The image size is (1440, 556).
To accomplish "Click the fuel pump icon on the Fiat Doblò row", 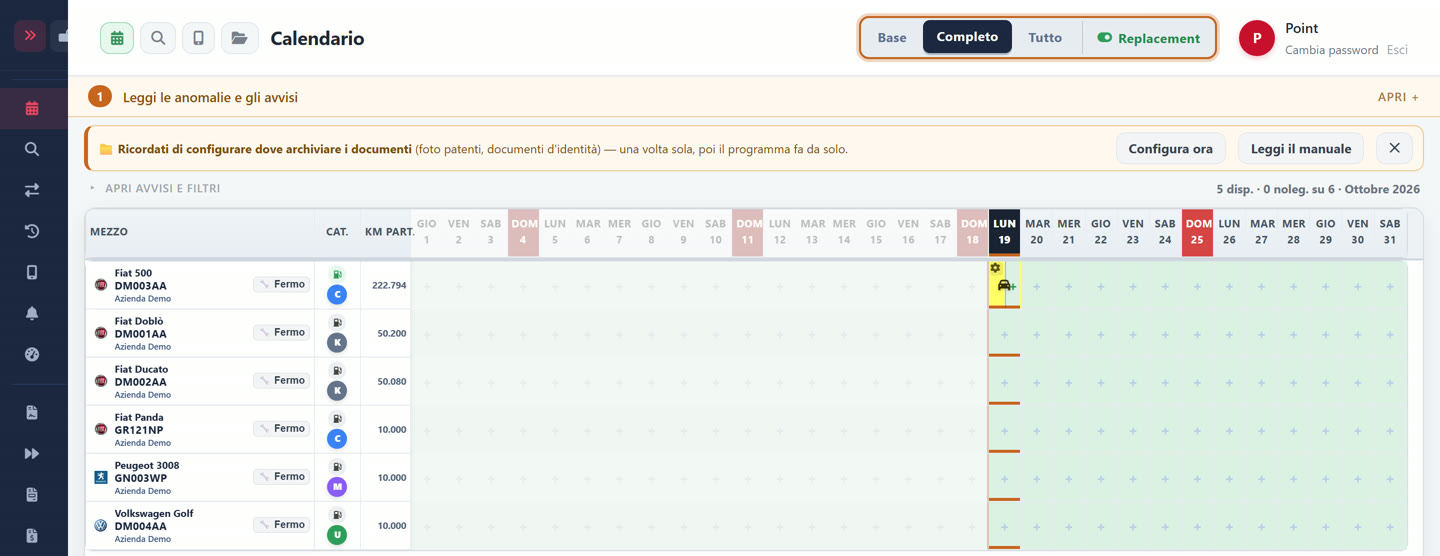I will (x=337, y=322).
